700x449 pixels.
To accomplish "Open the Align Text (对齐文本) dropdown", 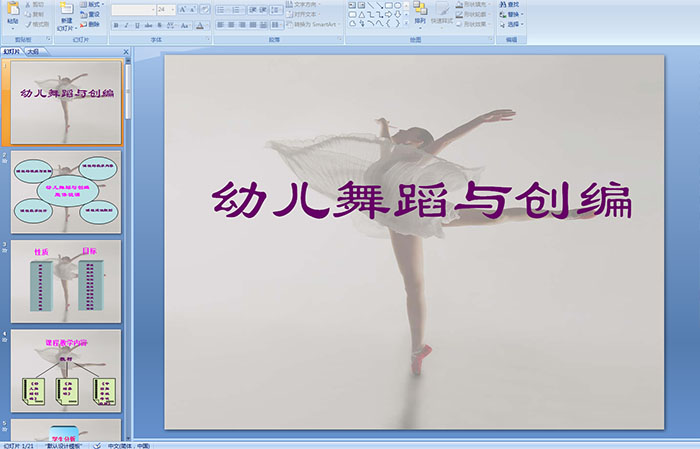I will [x=302, y=14].
